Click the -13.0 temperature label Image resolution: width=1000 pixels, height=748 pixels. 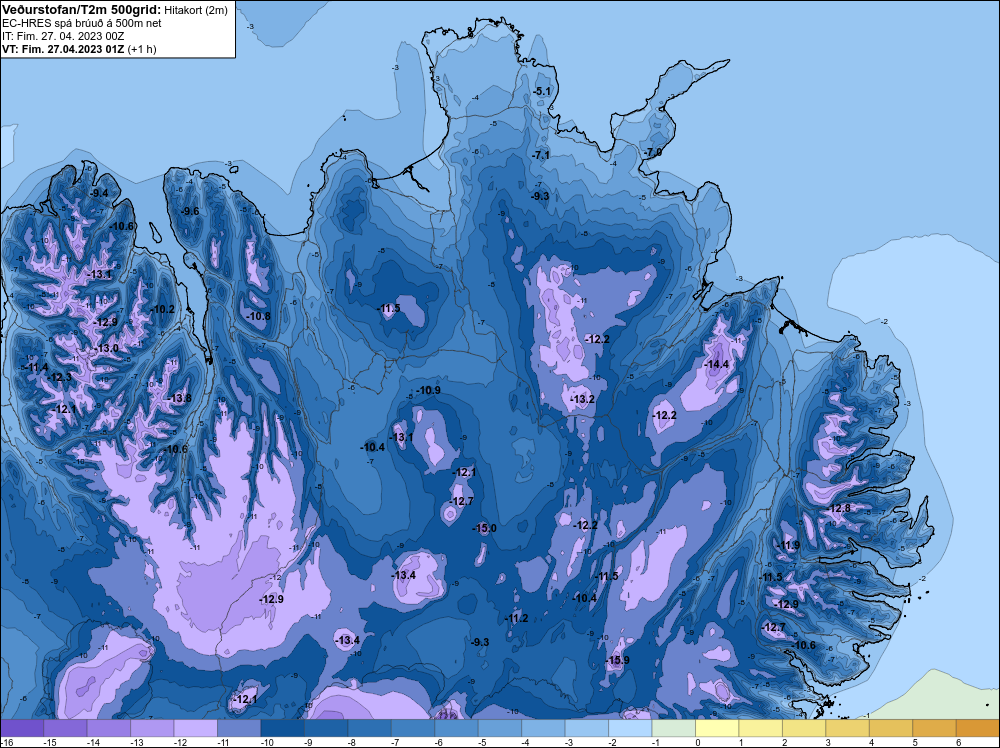(106, 348)
